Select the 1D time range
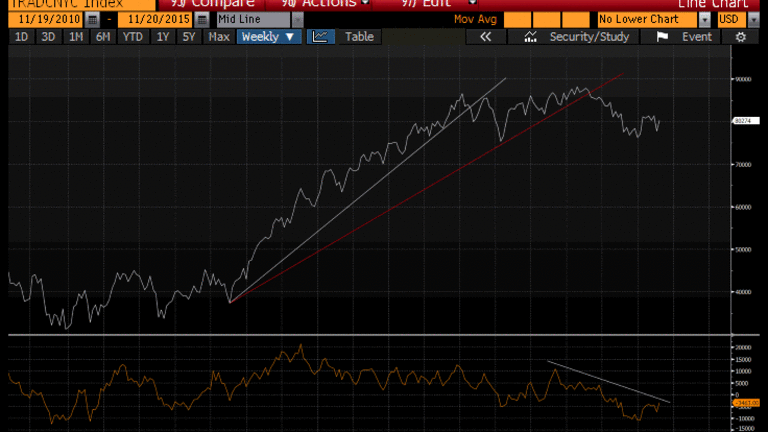The image size is (768, 432). pyautogui.click(x=22, y=37)
